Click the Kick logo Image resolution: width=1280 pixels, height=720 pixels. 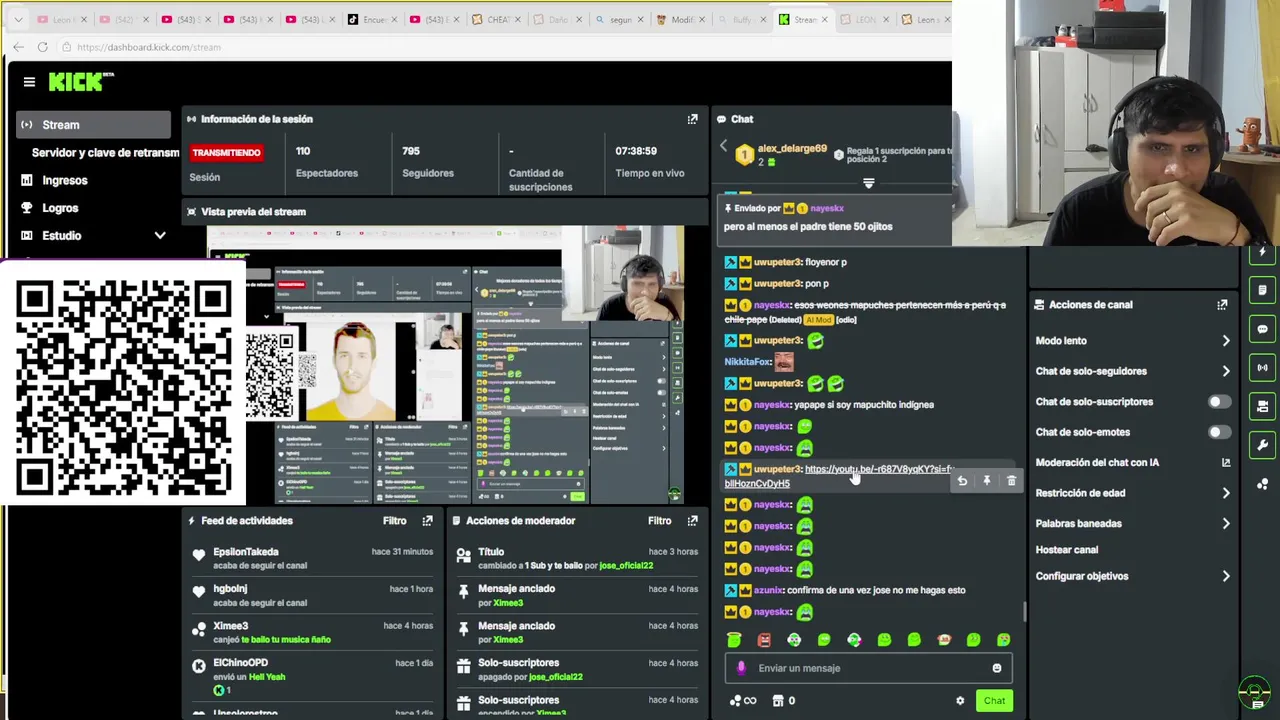pos(81,82)
